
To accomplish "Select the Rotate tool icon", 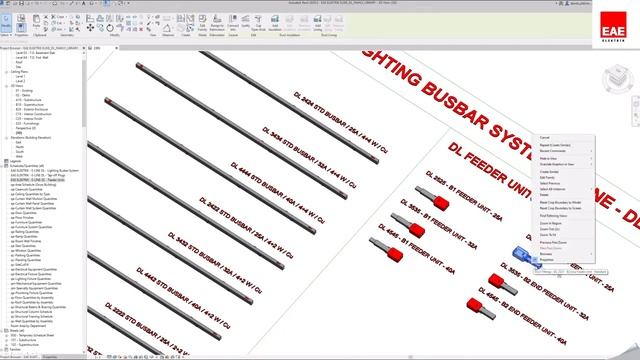I will pyautogui.click(x=110, y=28).
